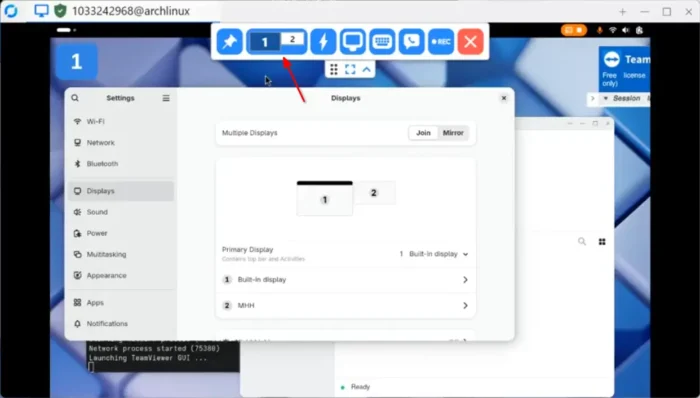
Task: Open the display settings monitor icon
Action: (x=353, y=41)
